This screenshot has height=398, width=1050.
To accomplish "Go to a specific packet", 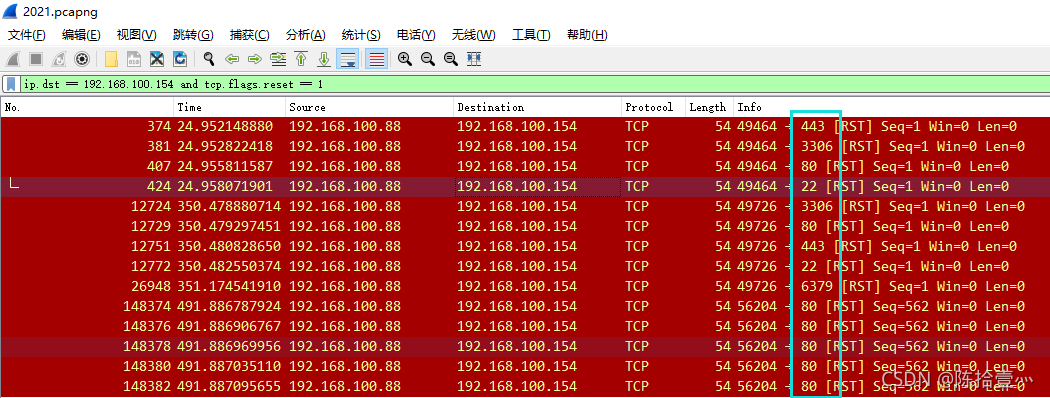I will 278,59.
